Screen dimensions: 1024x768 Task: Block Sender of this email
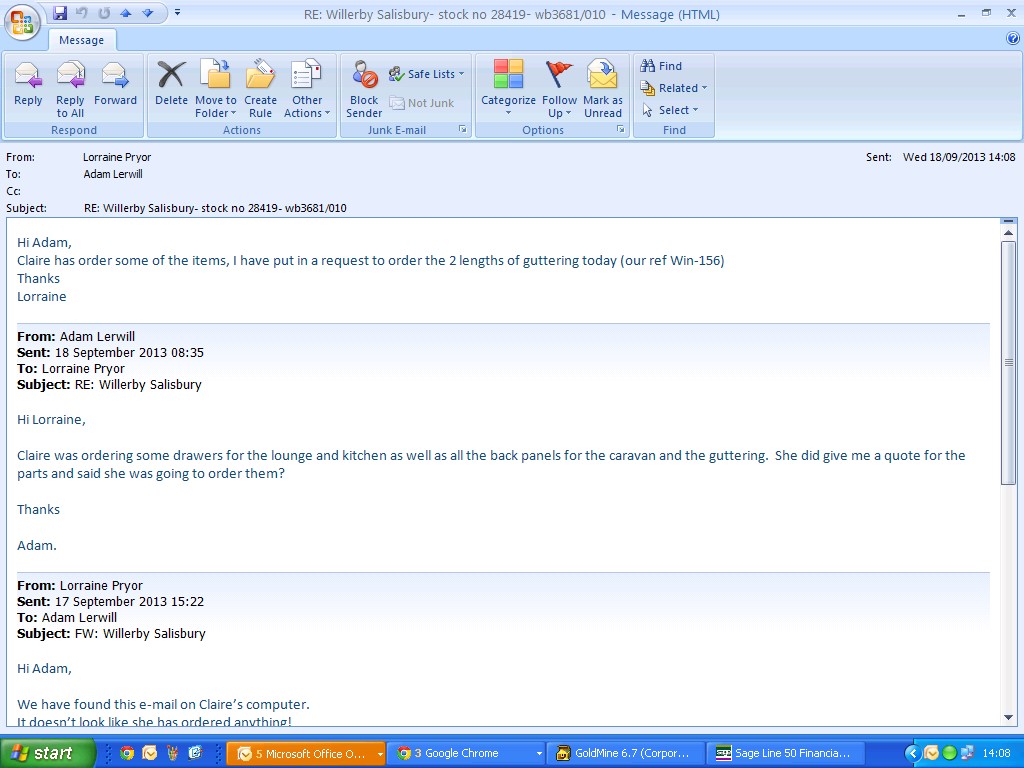(x=364, y=89)
